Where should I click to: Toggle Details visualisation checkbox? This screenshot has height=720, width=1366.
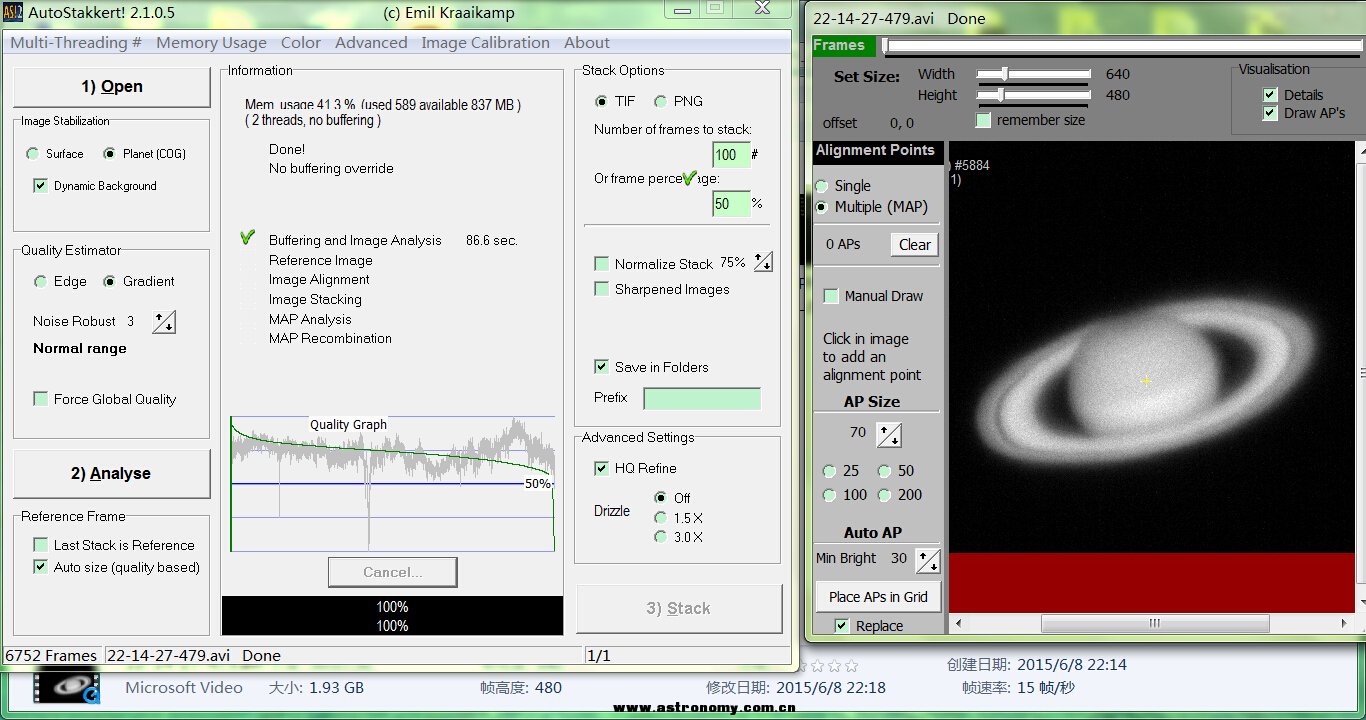pos(1270,95)
